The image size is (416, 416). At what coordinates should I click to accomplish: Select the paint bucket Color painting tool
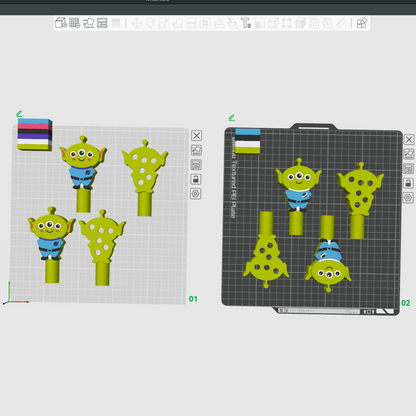coord(232,23)
